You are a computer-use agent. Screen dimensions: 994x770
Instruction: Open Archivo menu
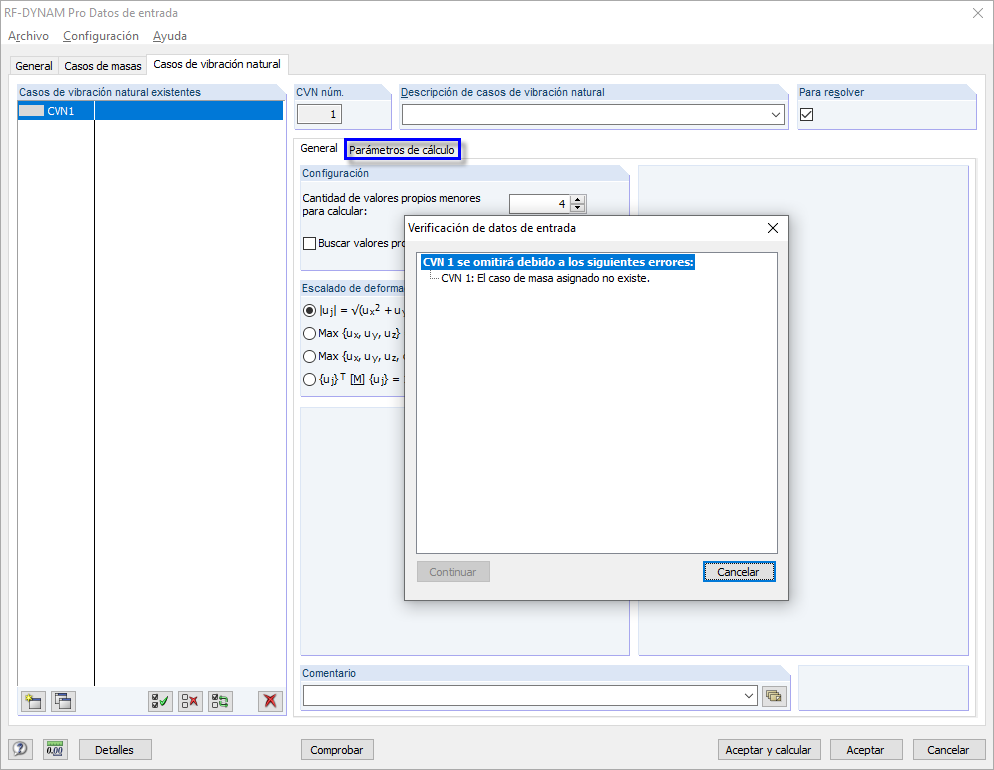(29, 36)
